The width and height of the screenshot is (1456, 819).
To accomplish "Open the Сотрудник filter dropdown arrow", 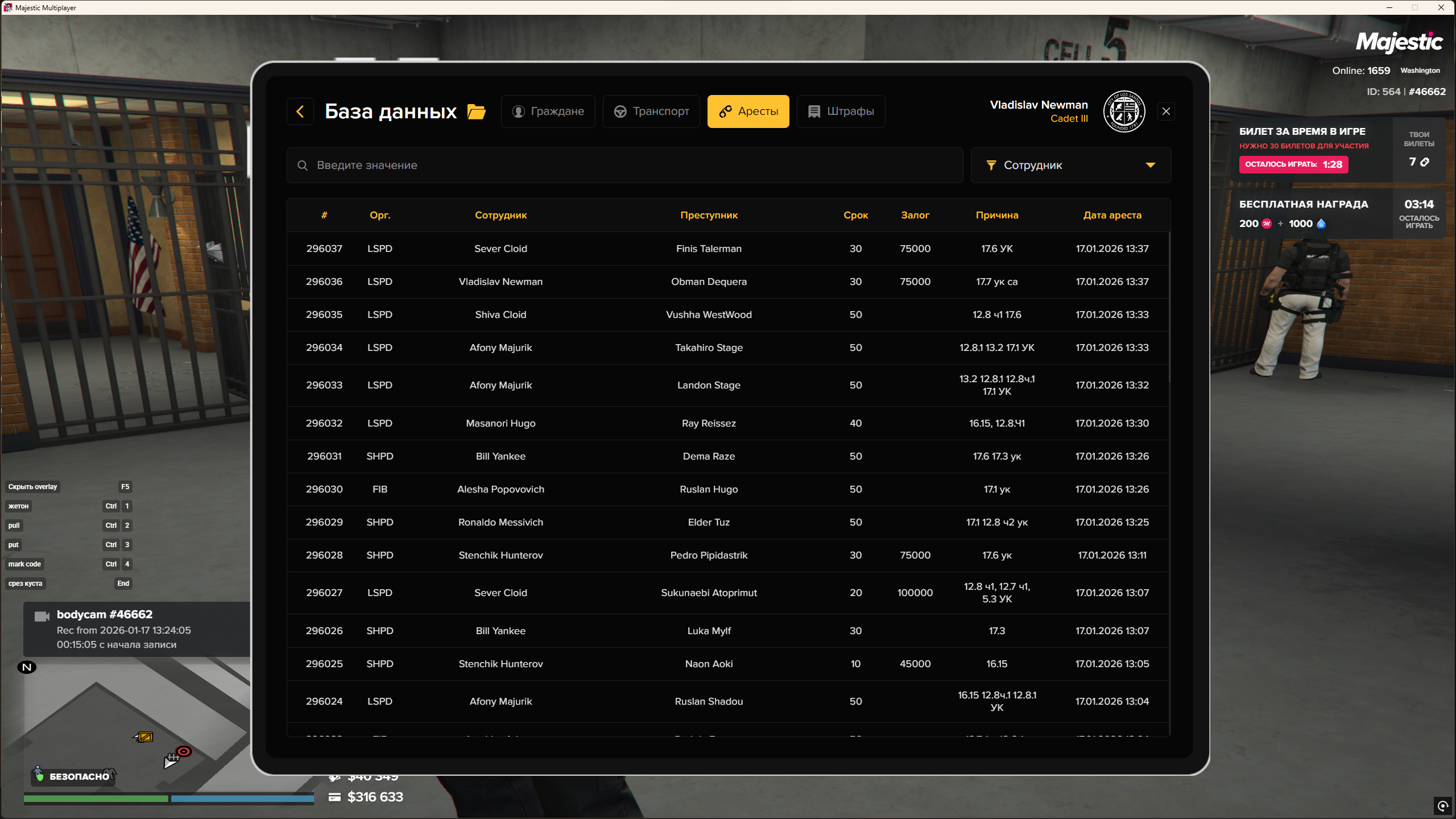I will (1150, 166).
